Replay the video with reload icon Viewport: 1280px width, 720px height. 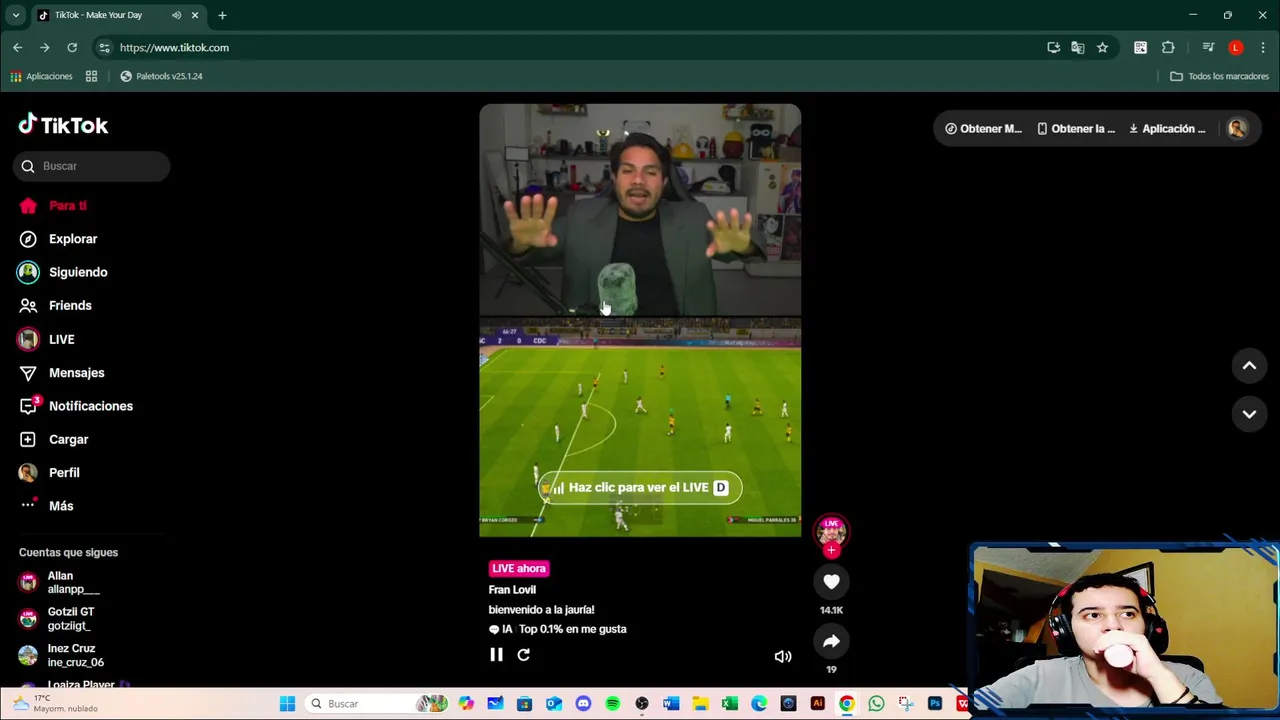pos(523,655)
